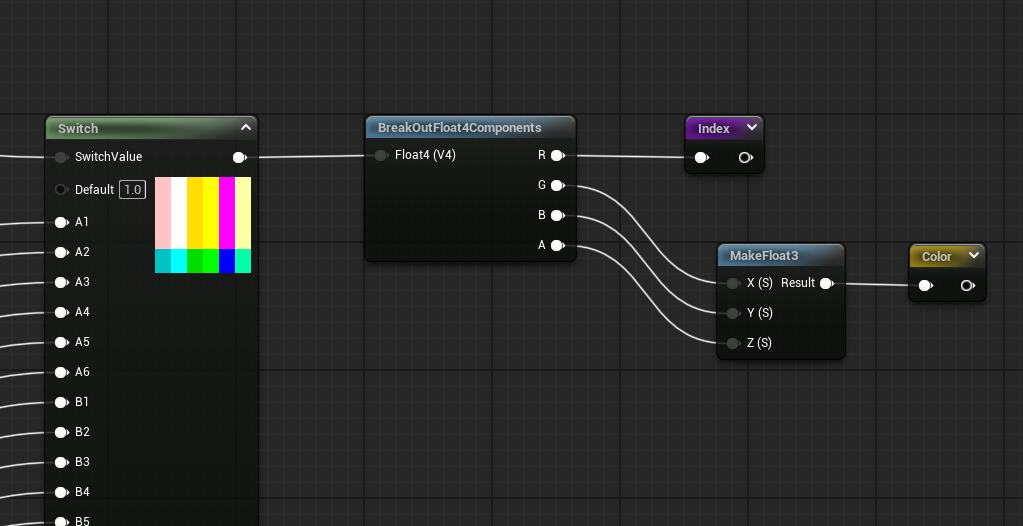Click the Y (S) input pin
1023x526 pixels.
[x=733, y=313]
